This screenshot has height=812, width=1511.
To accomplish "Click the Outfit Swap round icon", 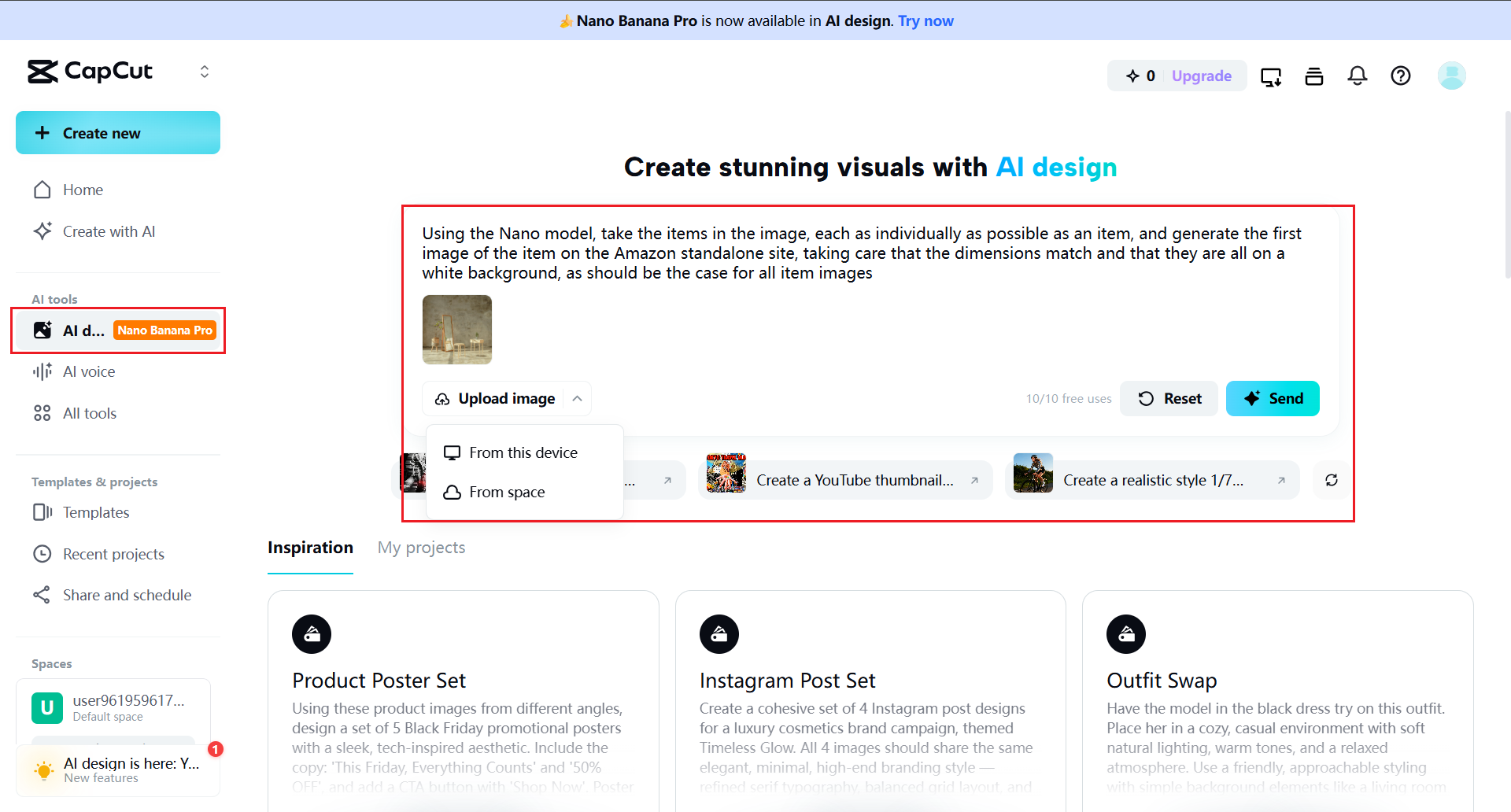I will [1126, 634].
